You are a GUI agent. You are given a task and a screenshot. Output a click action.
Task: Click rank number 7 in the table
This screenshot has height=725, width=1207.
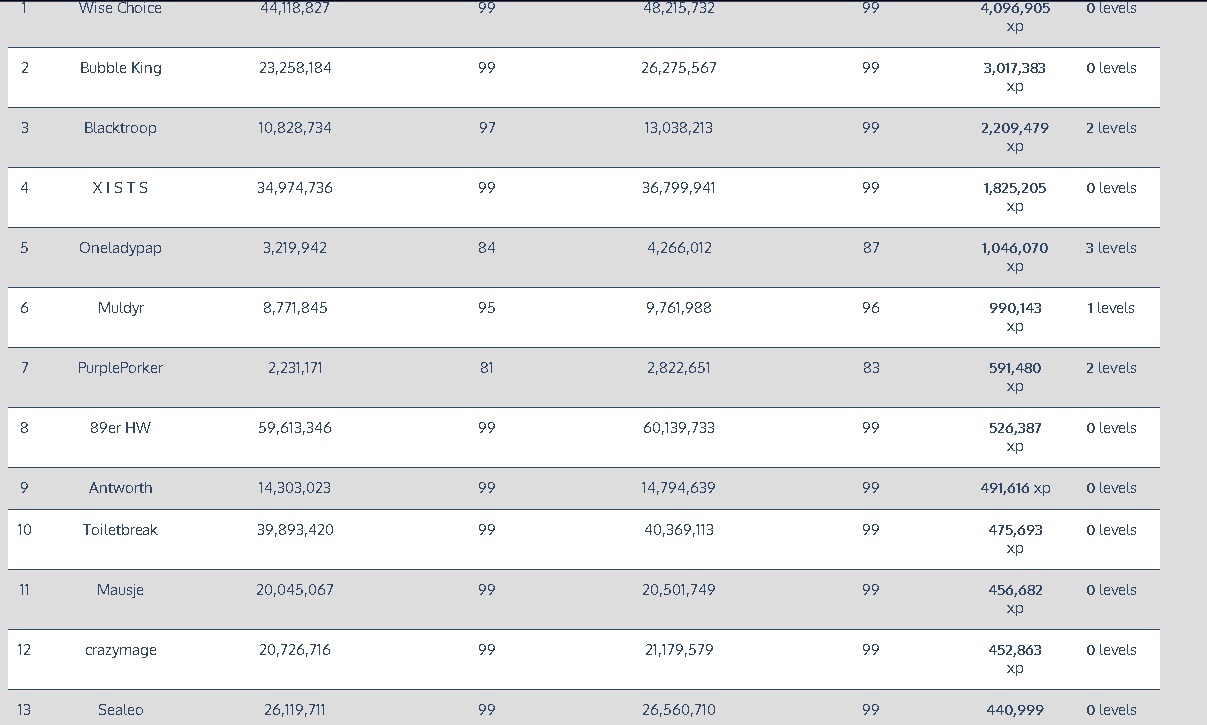click(25, 368)
